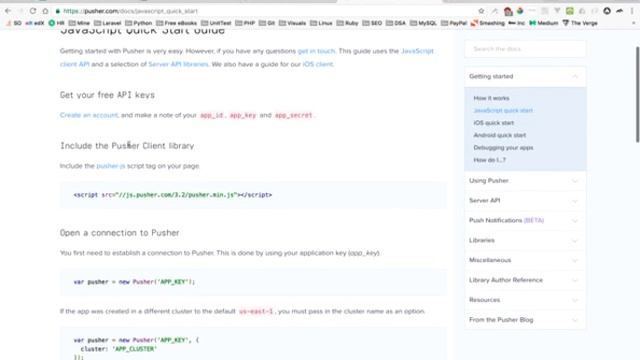Open the Chrome three-dot menu
640x360 pixels.
click(x=632, y=11)
